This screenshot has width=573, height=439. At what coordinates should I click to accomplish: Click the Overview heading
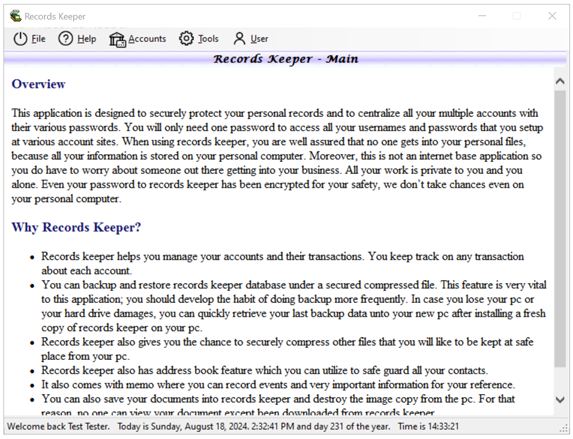pos(39,84)
